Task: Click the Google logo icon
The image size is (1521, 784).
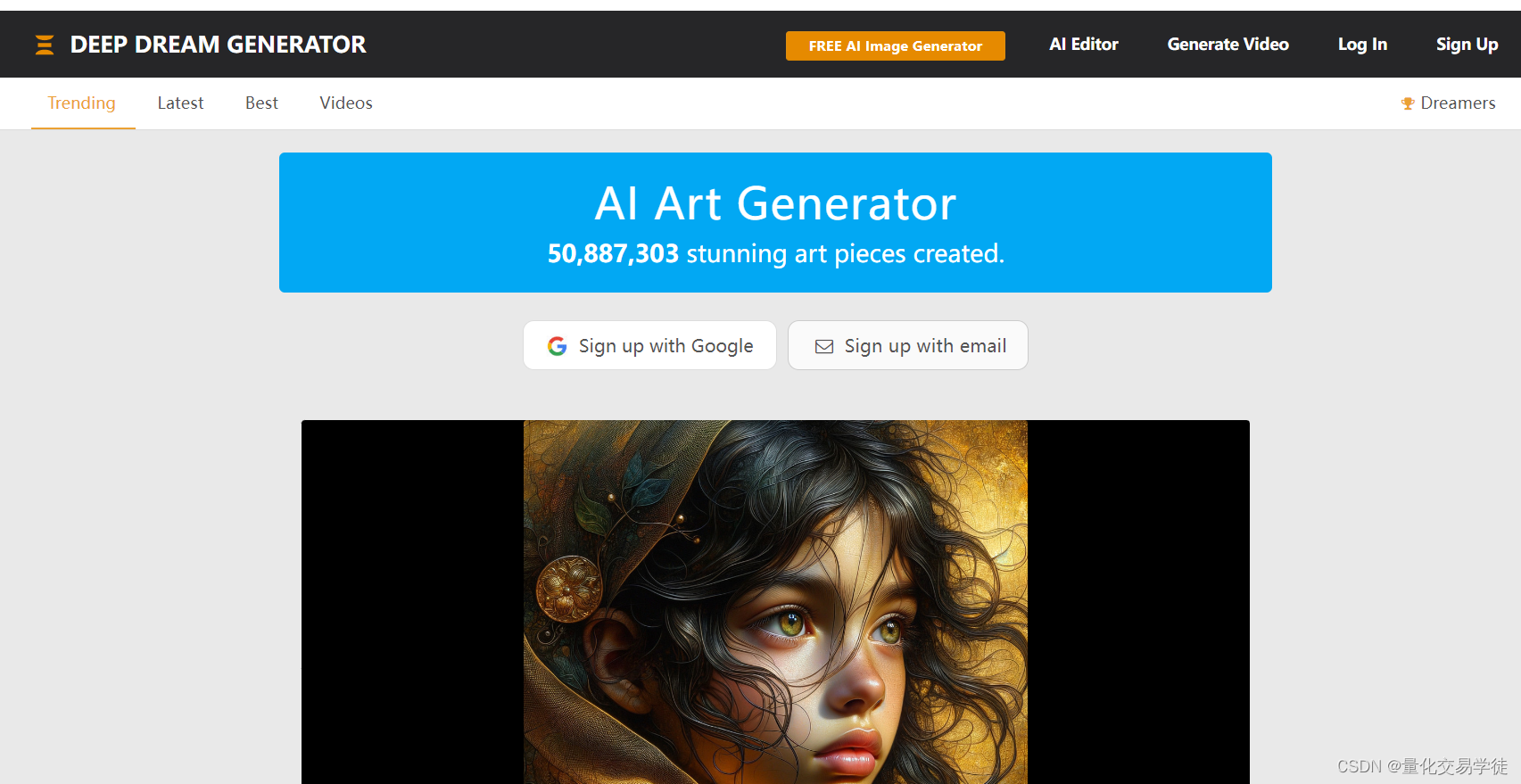Action: coord(558,346)
